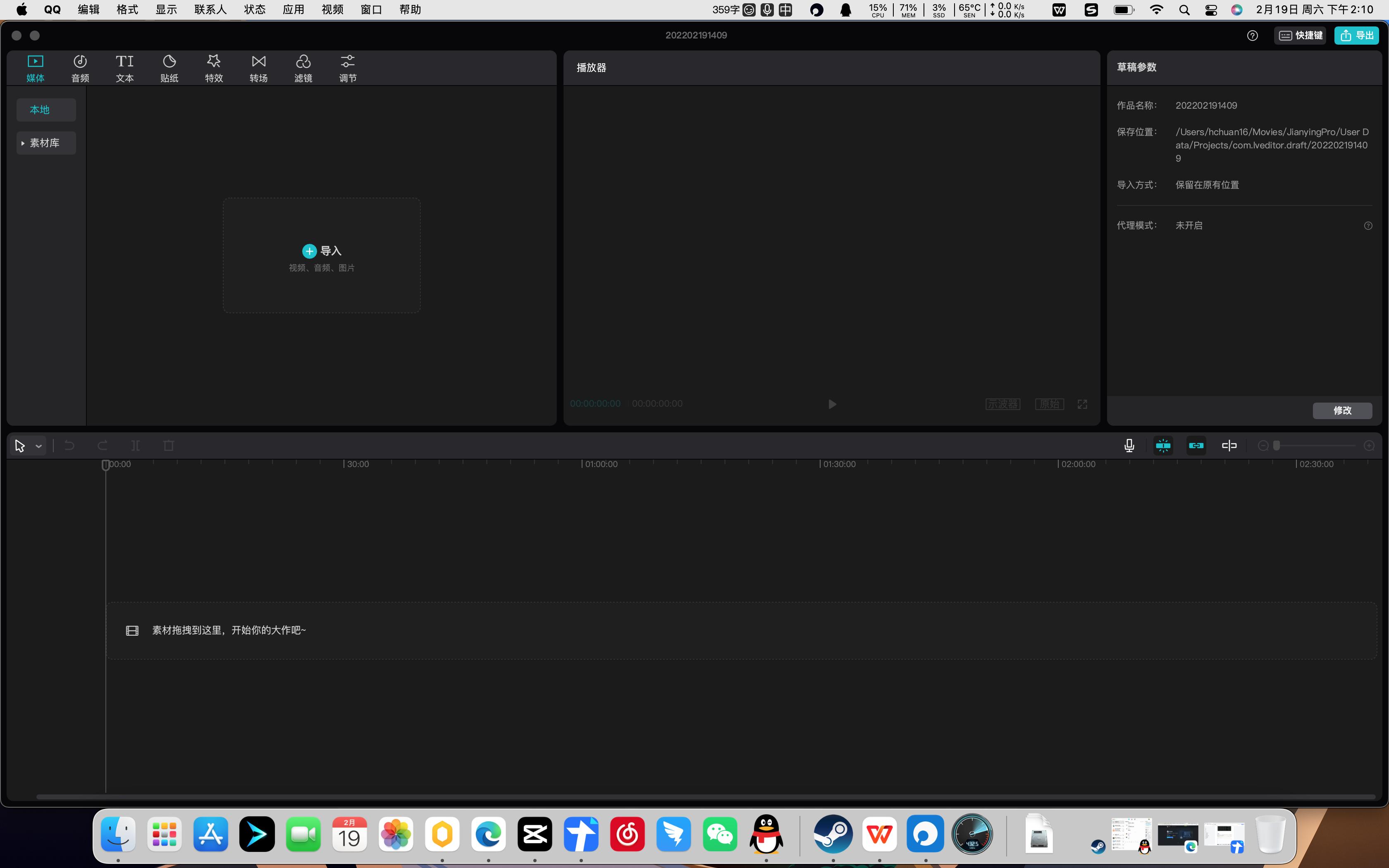Screen dimensions: 1389x868
Task: Open the 音频 (Audio) panel
Action: 80,67
